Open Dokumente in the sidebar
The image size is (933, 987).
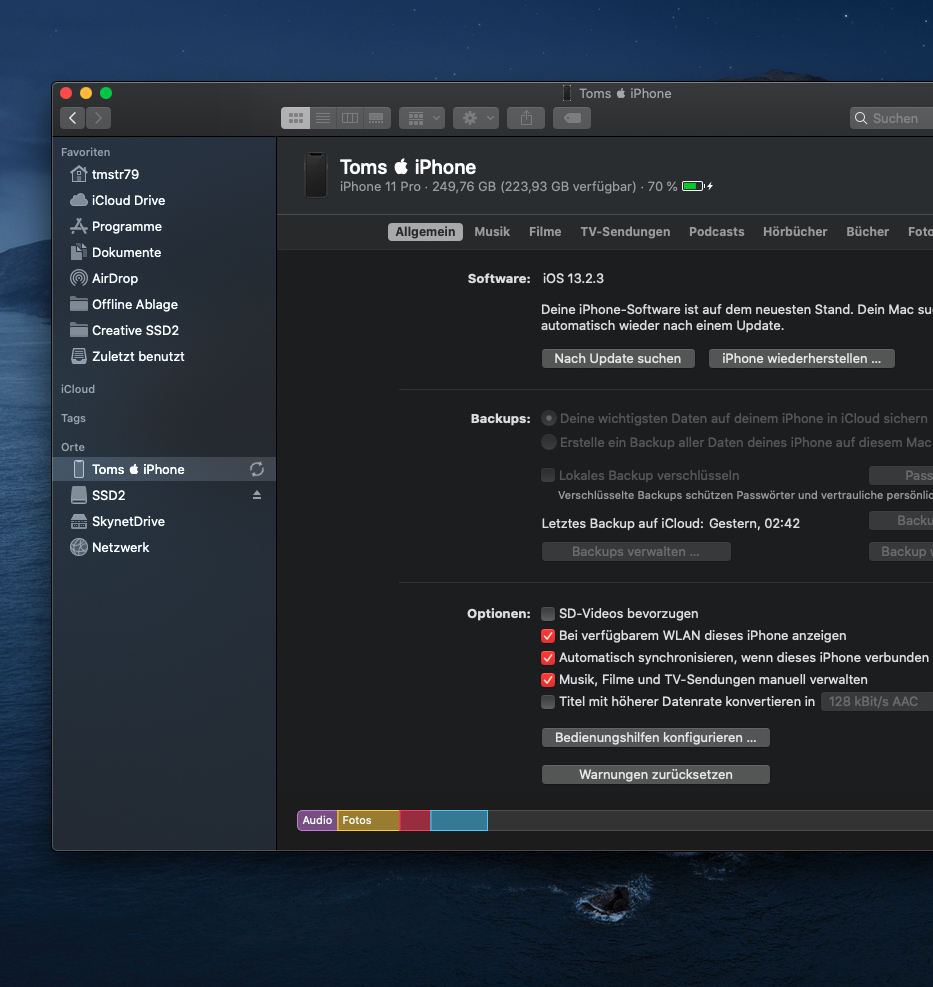pos(164,252)
